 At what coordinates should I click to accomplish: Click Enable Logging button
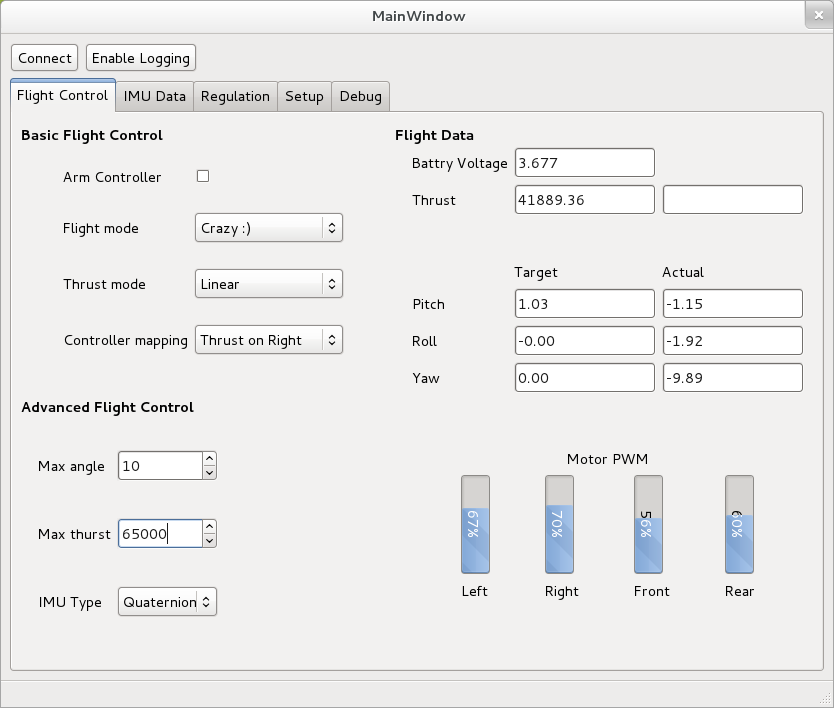tap(141, 58)
